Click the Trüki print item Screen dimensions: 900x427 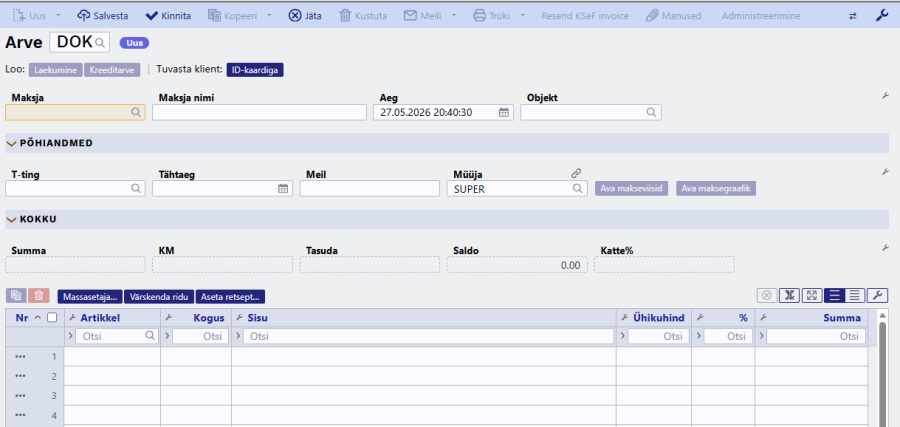pyautogui.click(x=491, y=15)
